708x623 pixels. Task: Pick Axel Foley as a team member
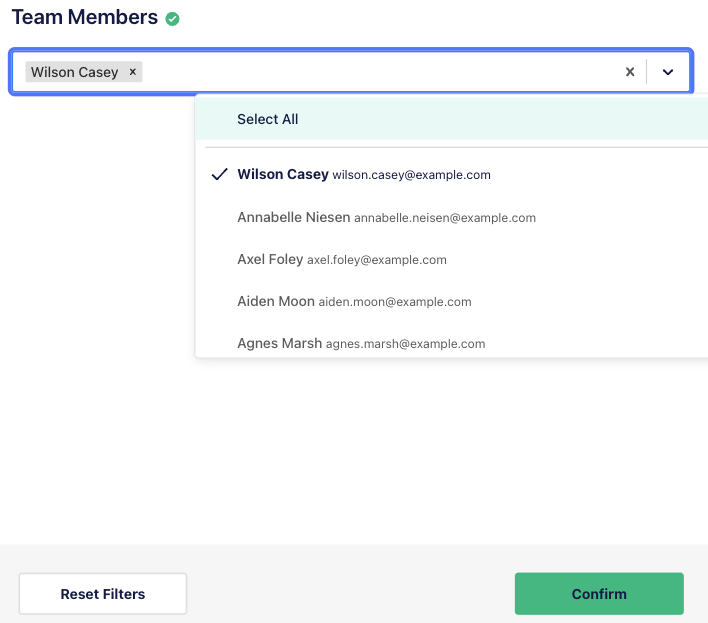pos(270,259)
